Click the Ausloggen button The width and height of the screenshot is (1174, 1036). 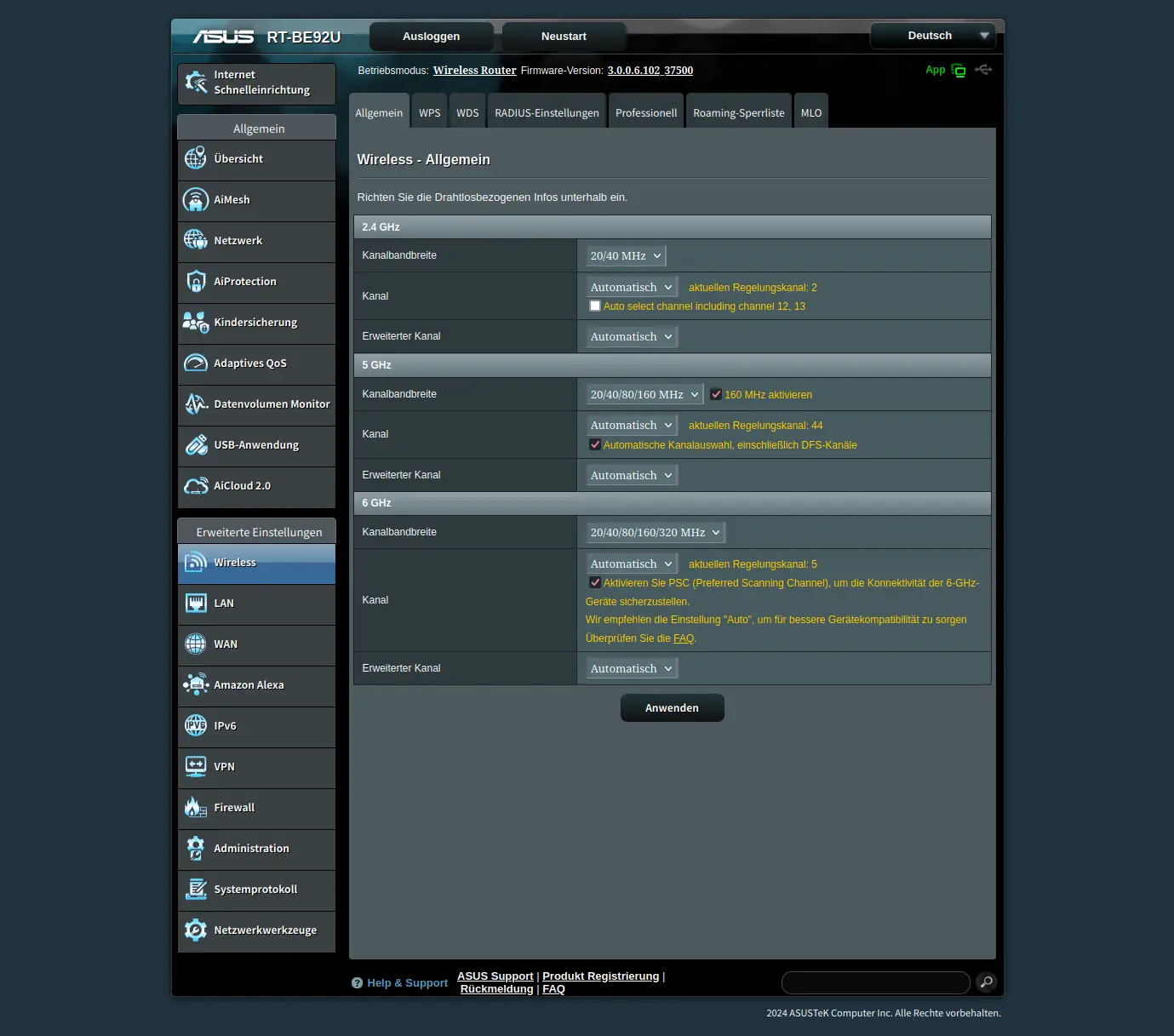click(x=431, y=37)
